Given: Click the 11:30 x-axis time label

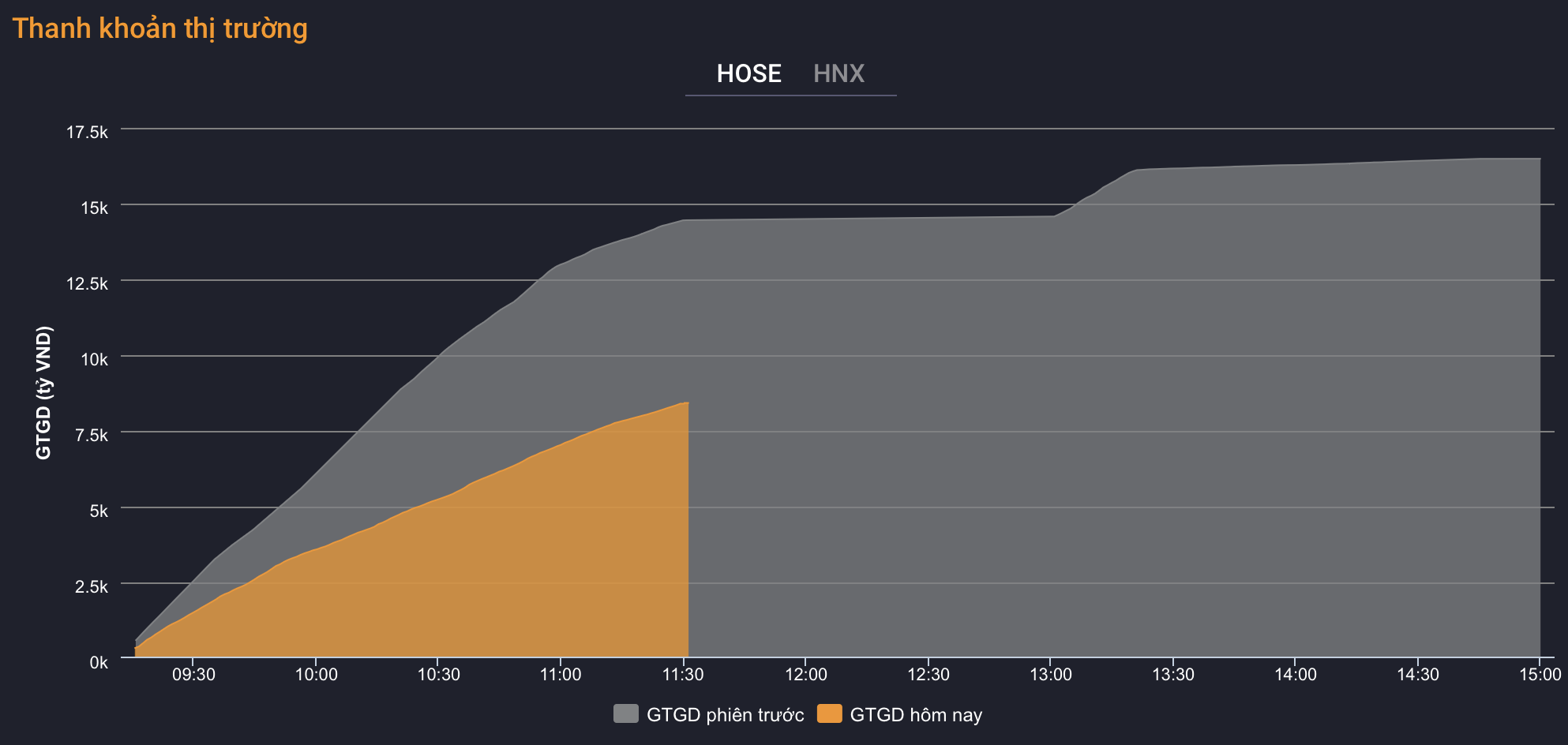Looking at the screenshot, I should pos(683,675).
